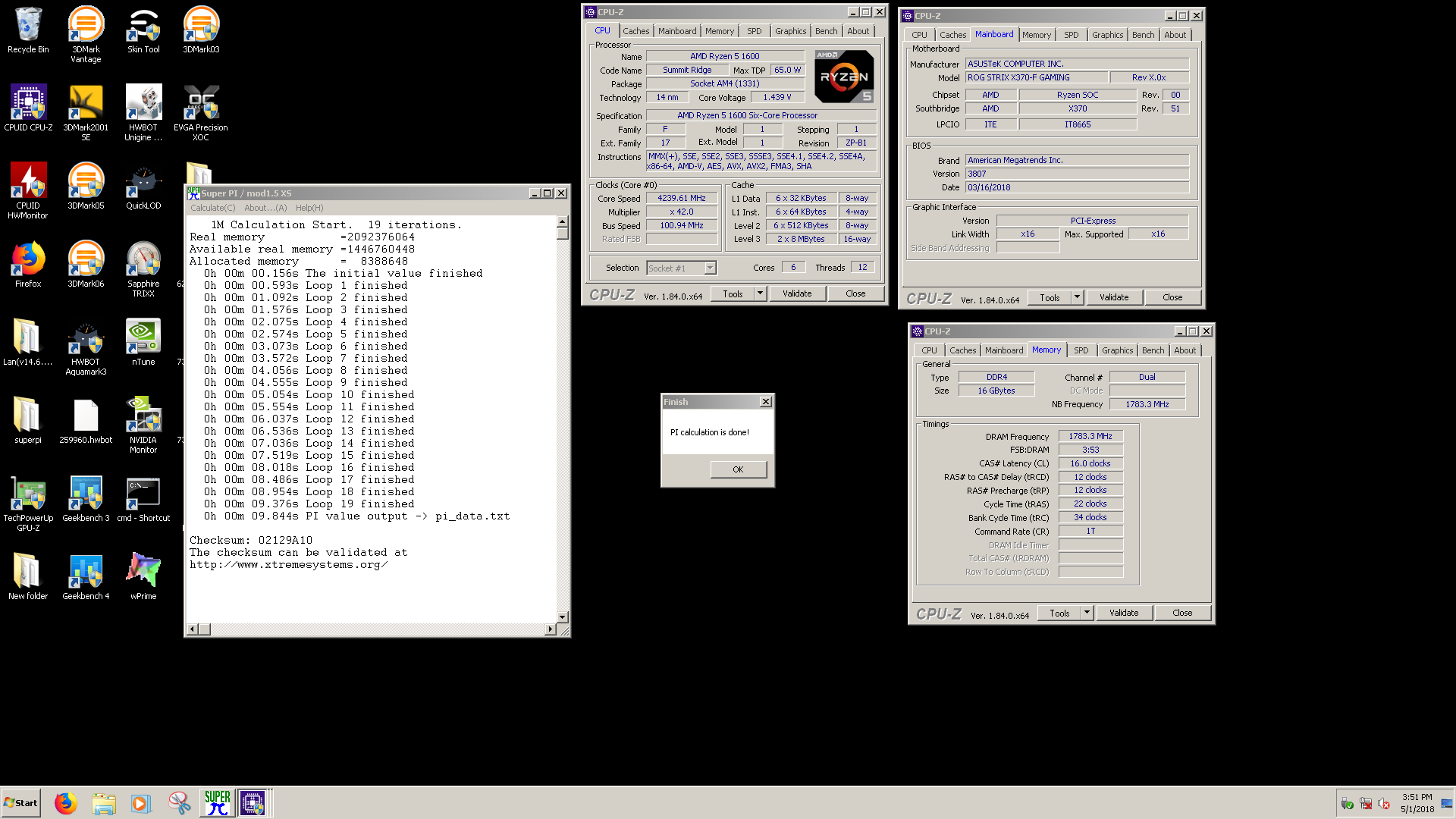Screen dimensions: 1456x819
Task: Switch to Caches tab in CPU window
Action: 635,31
